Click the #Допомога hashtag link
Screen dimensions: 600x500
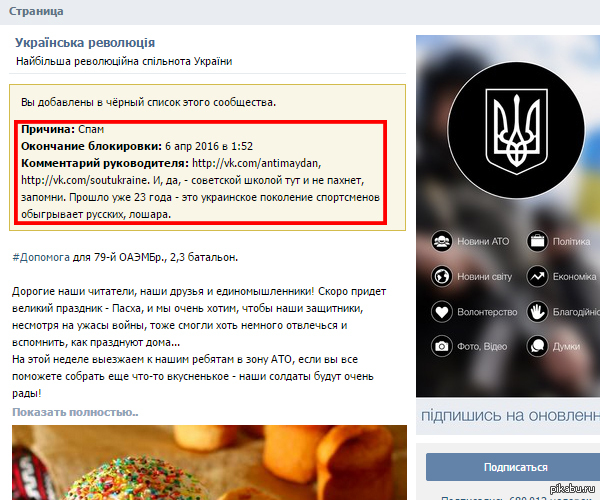click(x=41, y=257)
